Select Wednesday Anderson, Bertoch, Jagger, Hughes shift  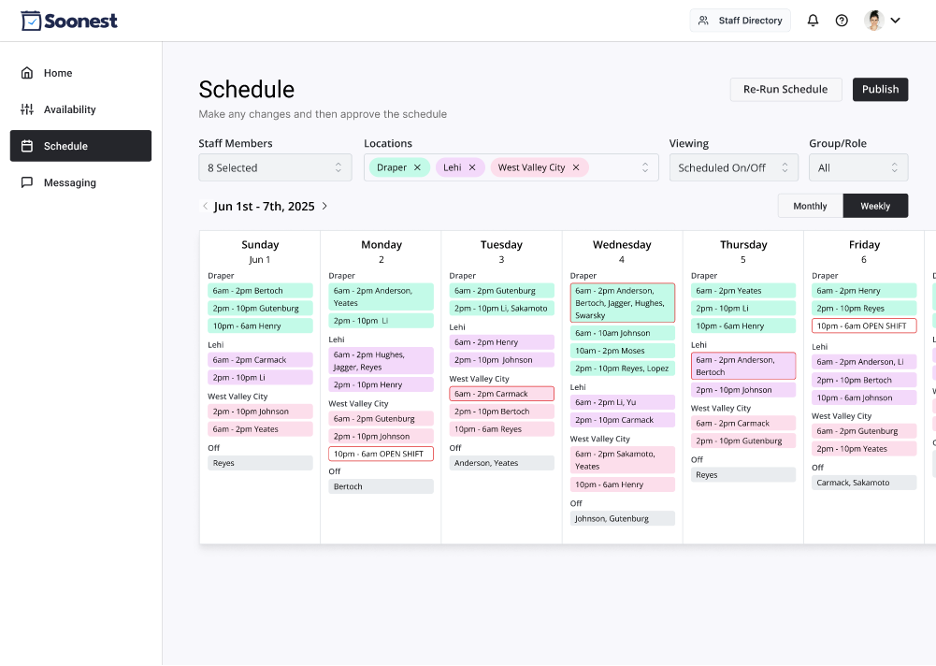pyautogui.click(x=623, y=303)
